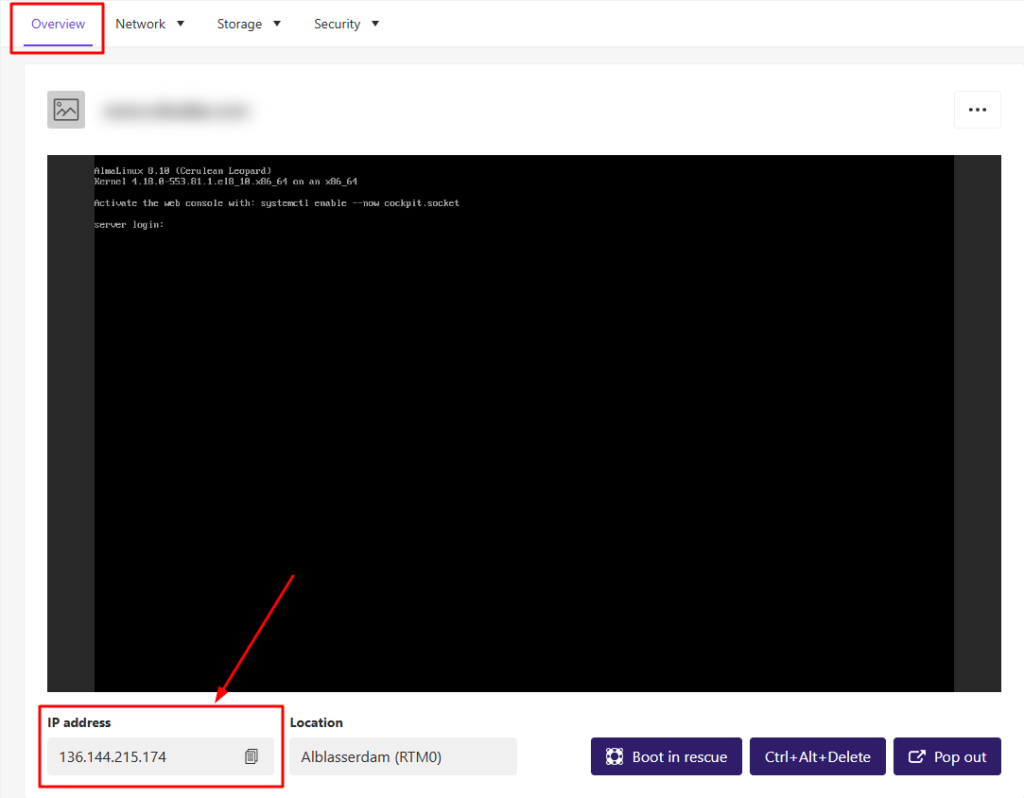Click the external-link icon on Pop out
This screenshot has width=1024, height=798.
coord(916,757)
